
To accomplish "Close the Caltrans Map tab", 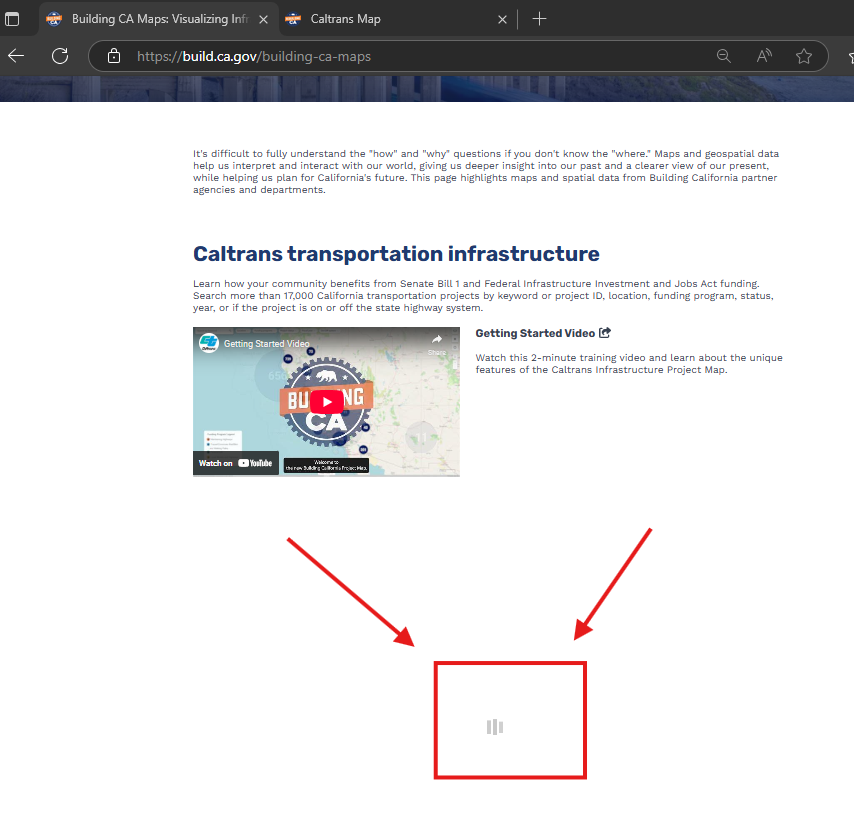I will (502, 20).
